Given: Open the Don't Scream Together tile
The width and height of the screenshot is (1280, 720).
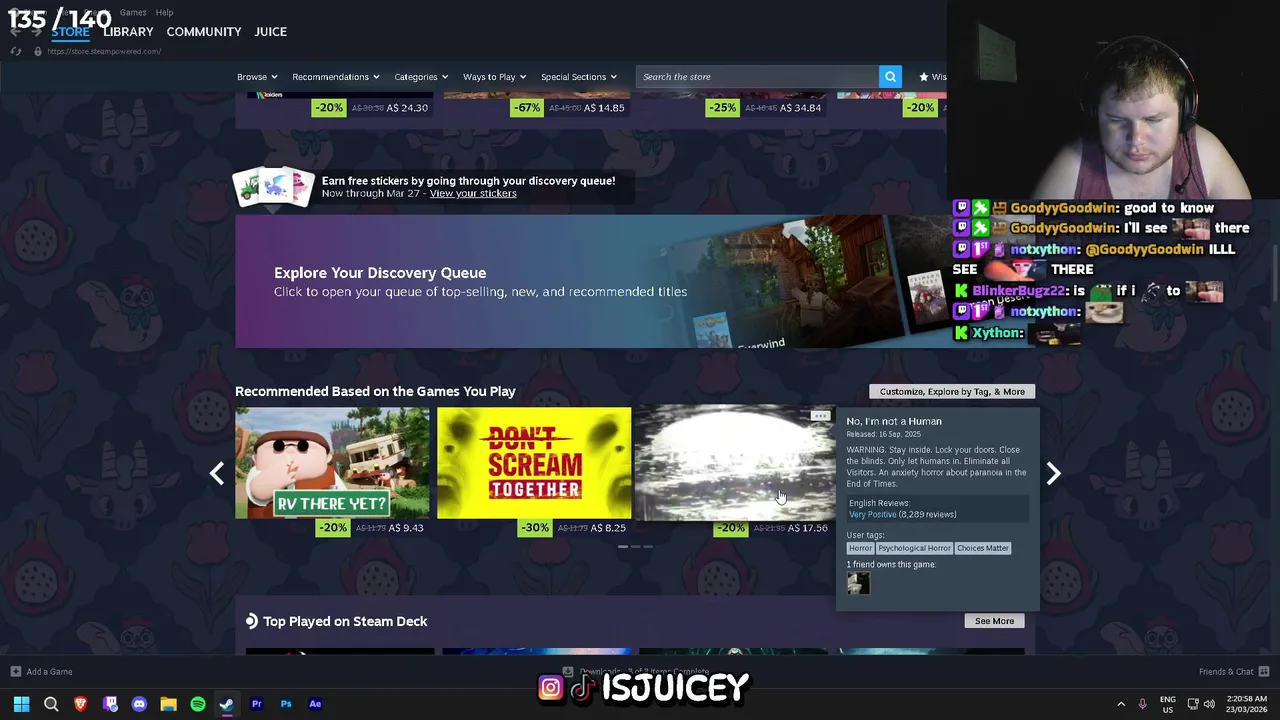Looking at the screenshot, I should 534,463.
